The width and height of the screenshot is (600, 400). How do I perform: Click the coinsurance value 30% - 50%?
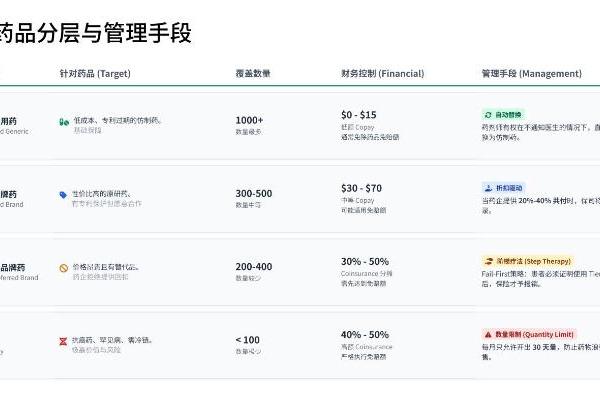[365, 261]
